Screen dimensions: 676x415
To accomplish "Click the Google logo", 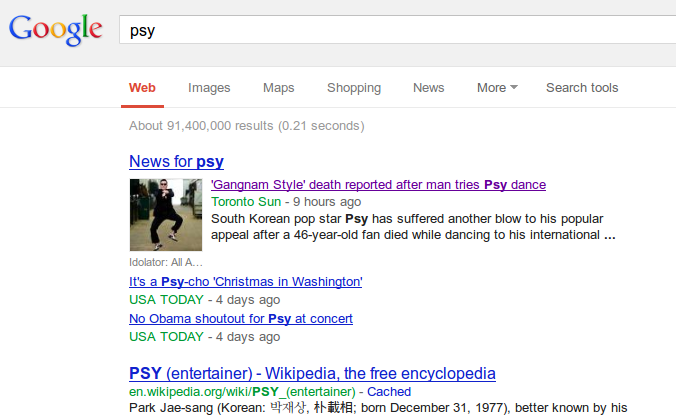I will click(x=56, y=29).
